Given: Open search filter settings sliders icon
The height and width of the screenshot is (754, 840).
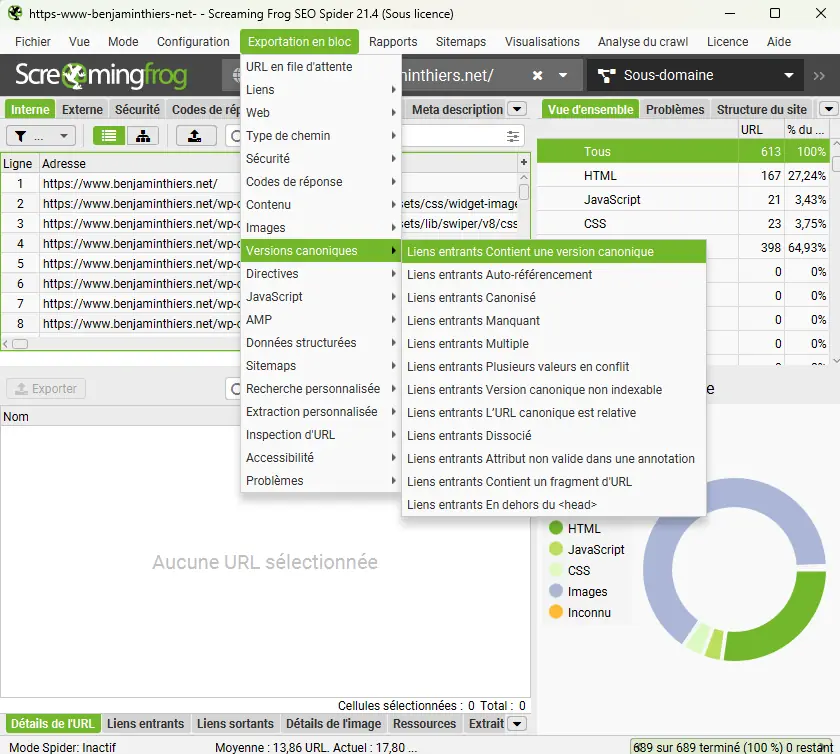Looking at the screenshot, I should coord(513,136).
